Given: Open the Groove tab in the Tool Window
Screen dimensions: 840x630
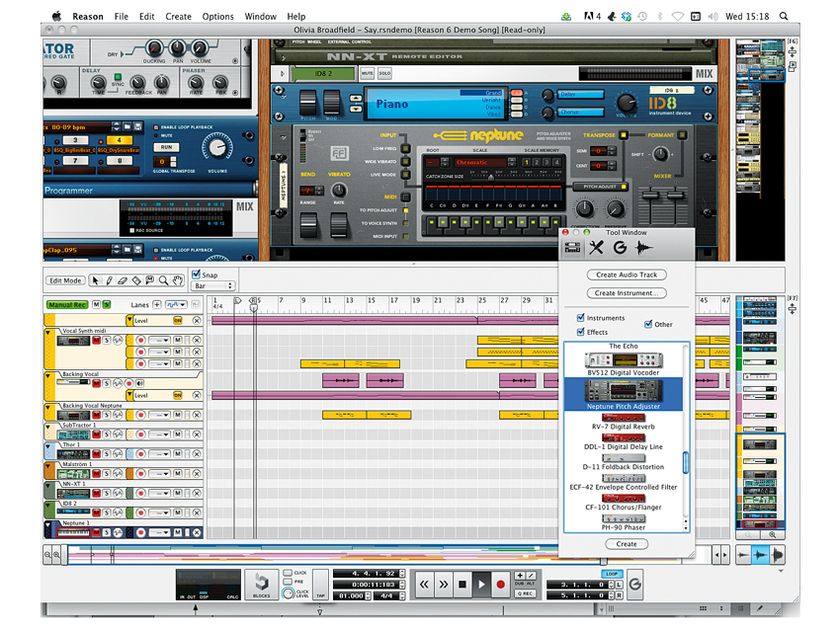Looking at the screenshot, I should [x=621, y=246].
